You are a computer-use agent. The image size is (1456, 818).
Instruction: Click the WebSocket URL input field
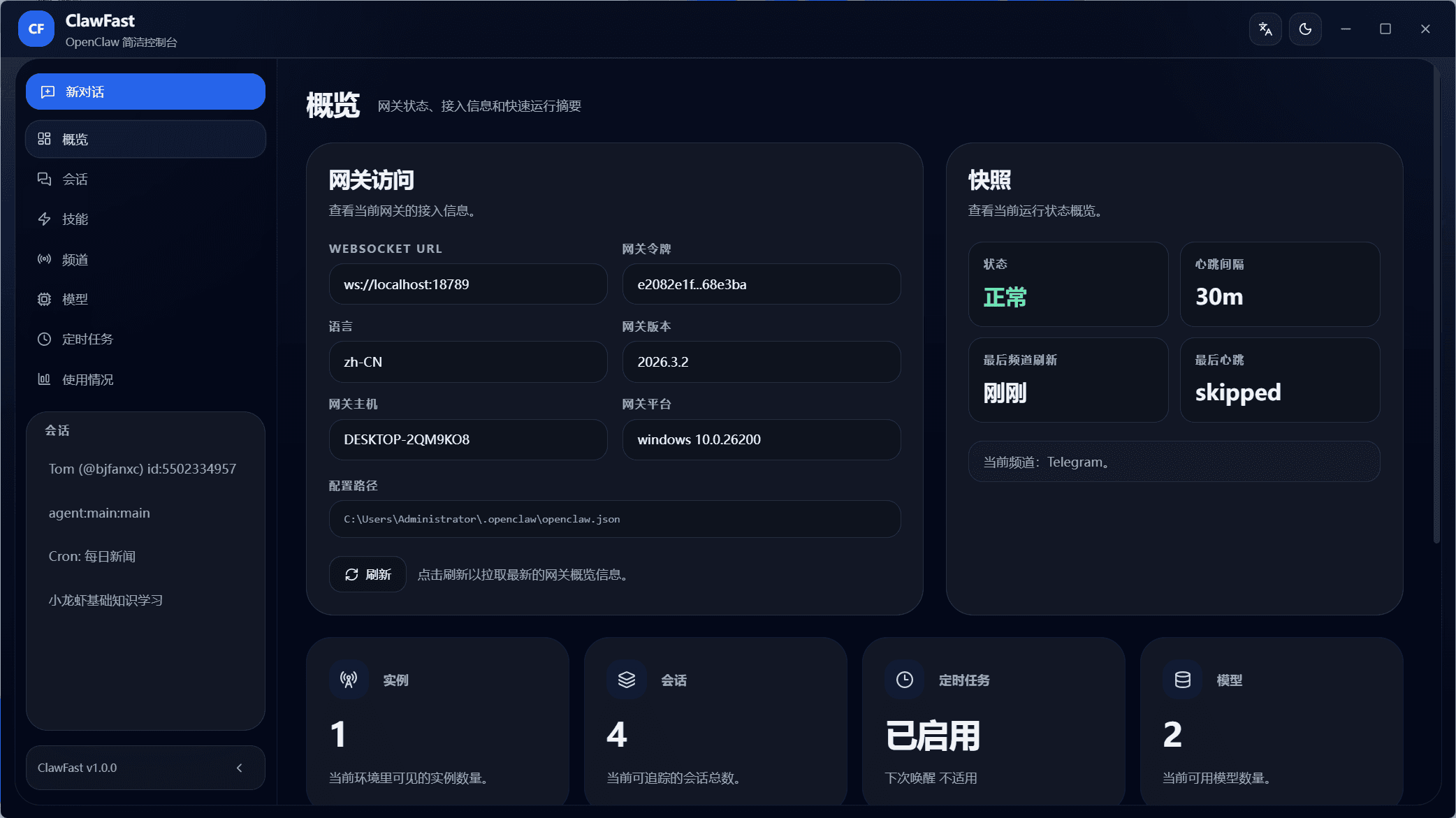tap(467, 284)
